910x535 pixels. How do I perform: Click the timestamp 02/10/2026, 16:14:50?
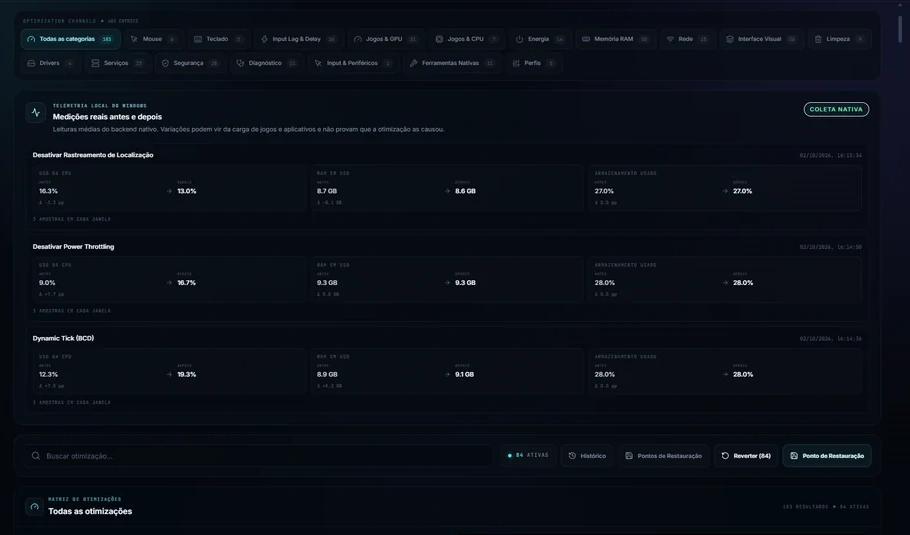pyautogui.click(x=830, y=247)
